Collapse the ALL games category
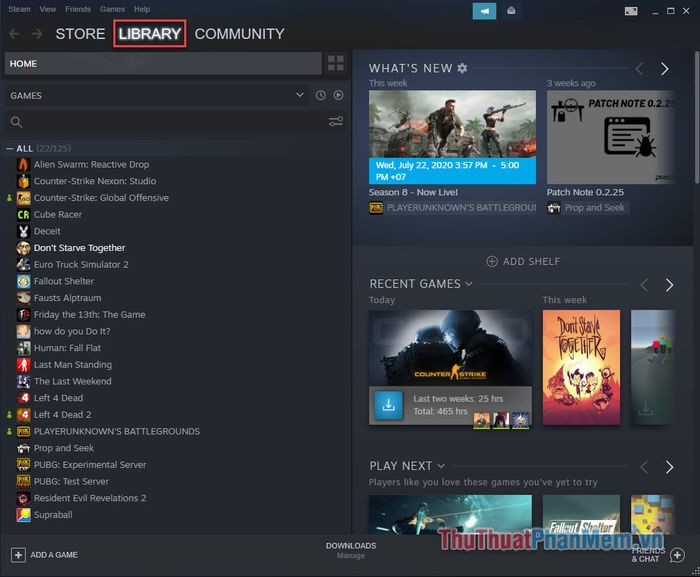 pos(9,149)
